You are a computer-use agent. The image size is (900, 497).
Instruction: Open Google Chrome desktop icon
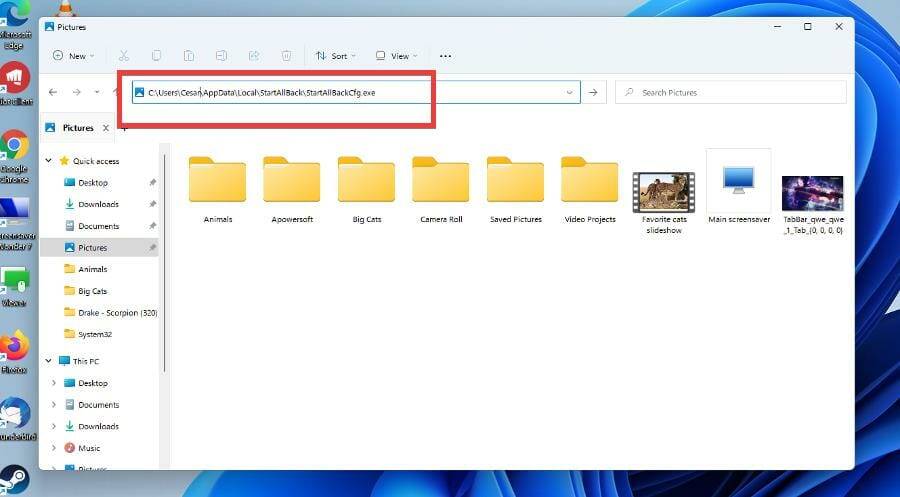[x=14, y=156]
